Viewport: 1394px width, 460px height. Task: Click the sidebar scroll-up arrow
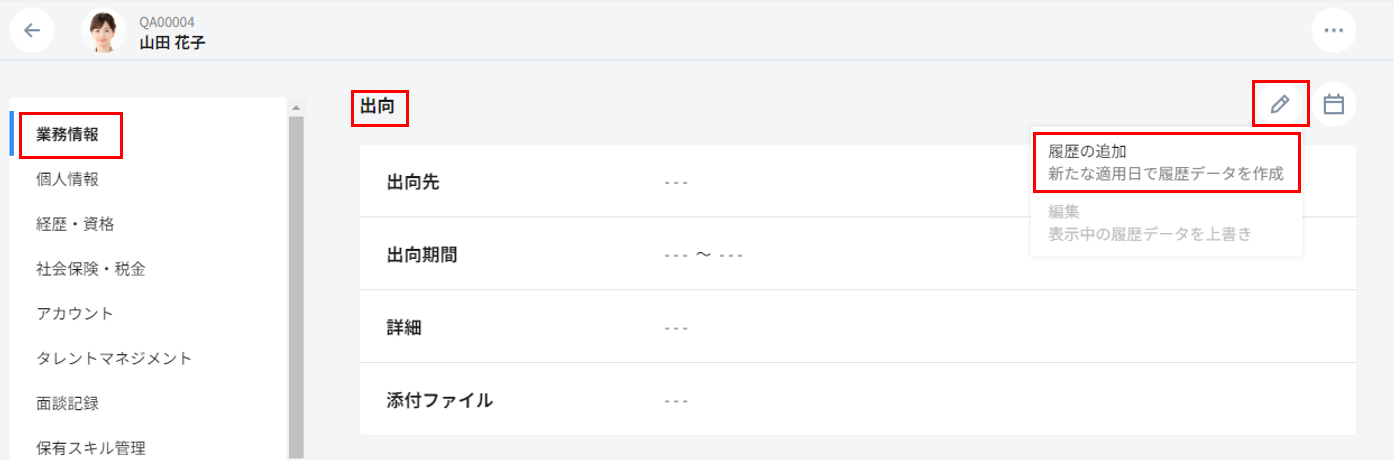coord(296,107)
